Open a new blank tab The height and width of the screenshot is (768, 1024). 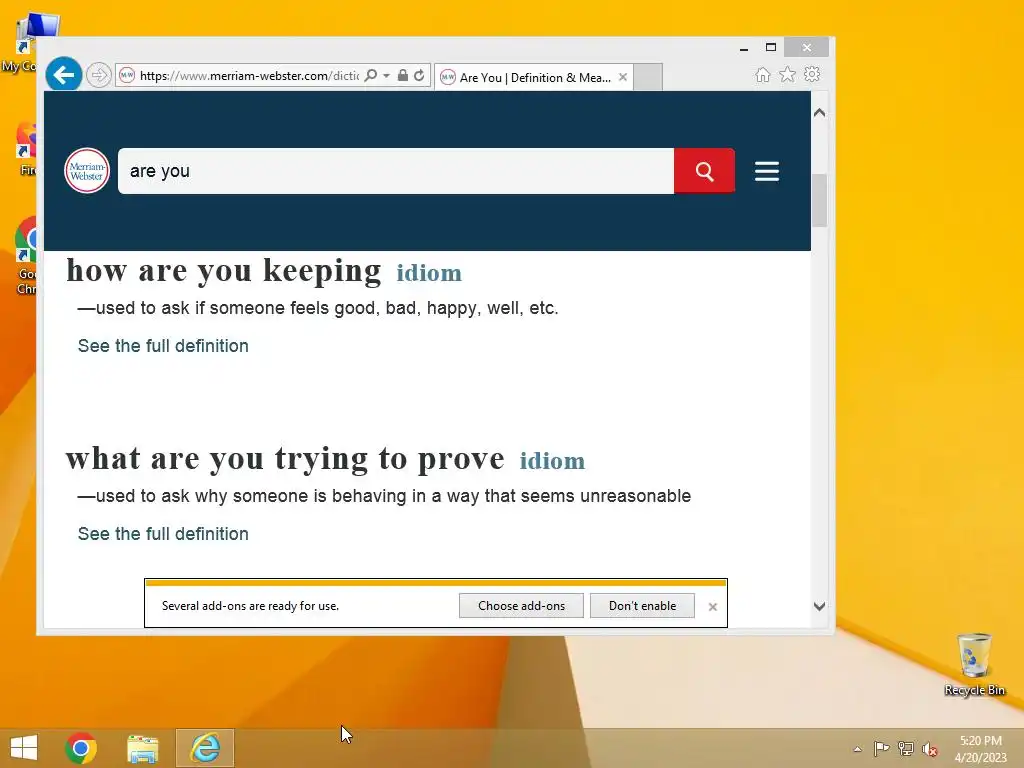pos(648,77)
